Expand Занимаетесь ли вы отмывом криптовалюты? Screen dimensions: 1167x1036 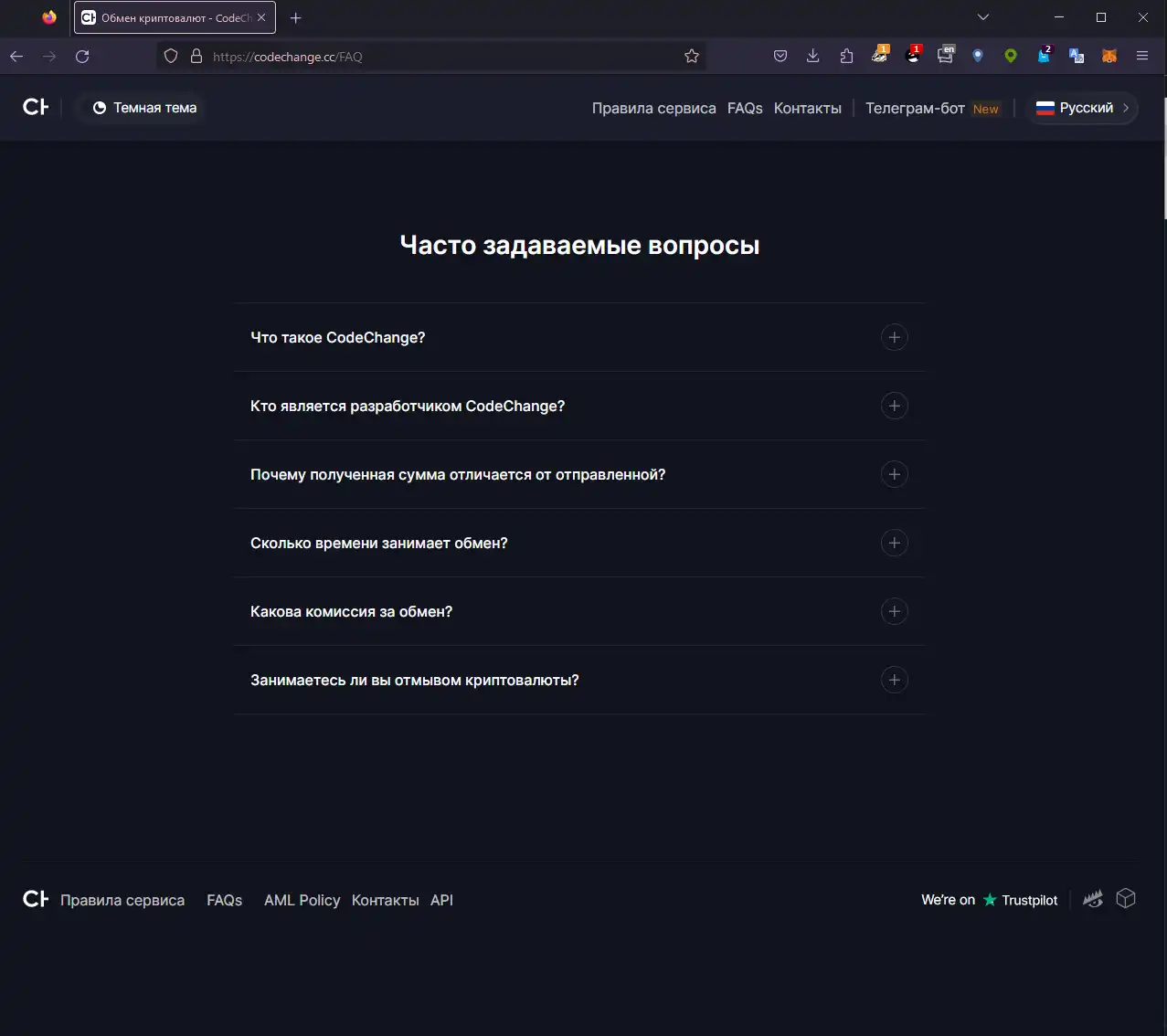[x=579, y=680]
